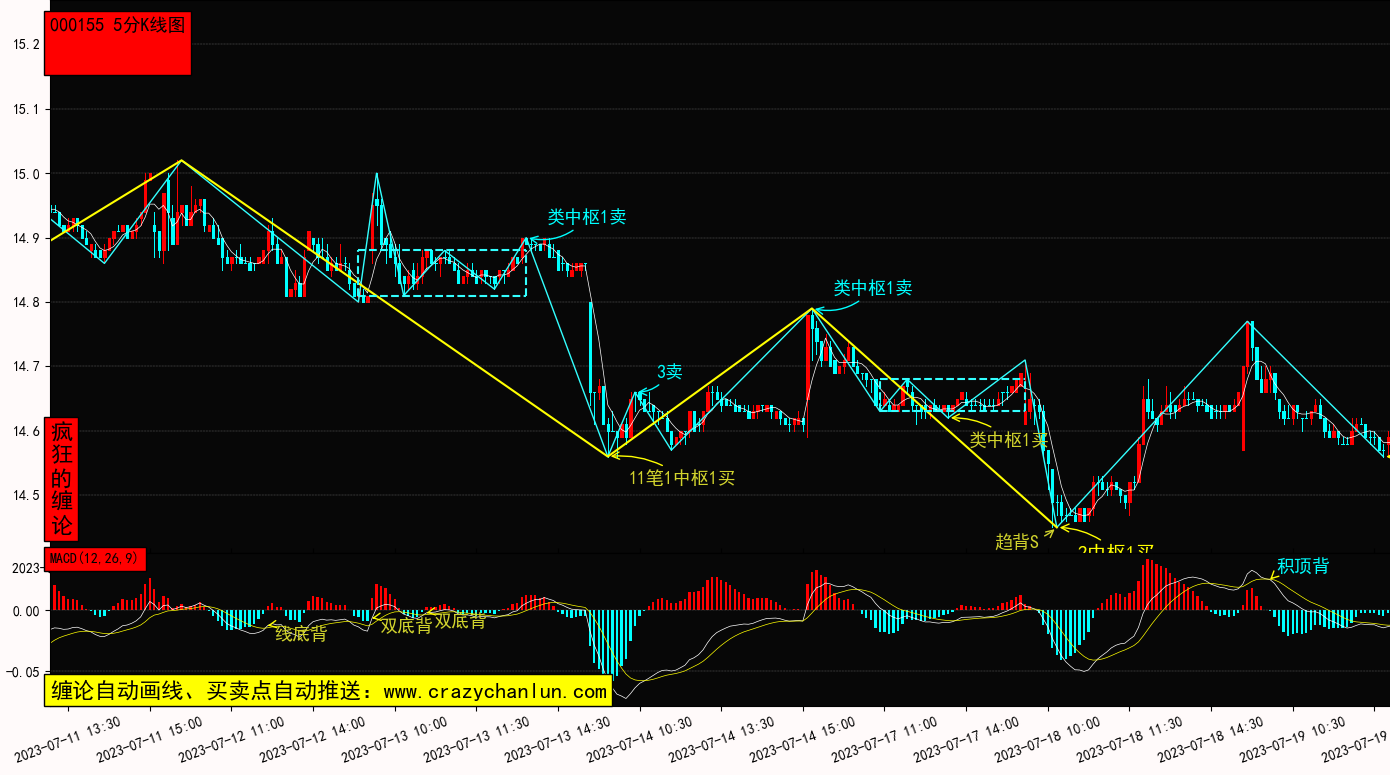Screen dimensions: 1390x775
Task: Click the -0.05 MACD axis label
Action: click(22, 672)
